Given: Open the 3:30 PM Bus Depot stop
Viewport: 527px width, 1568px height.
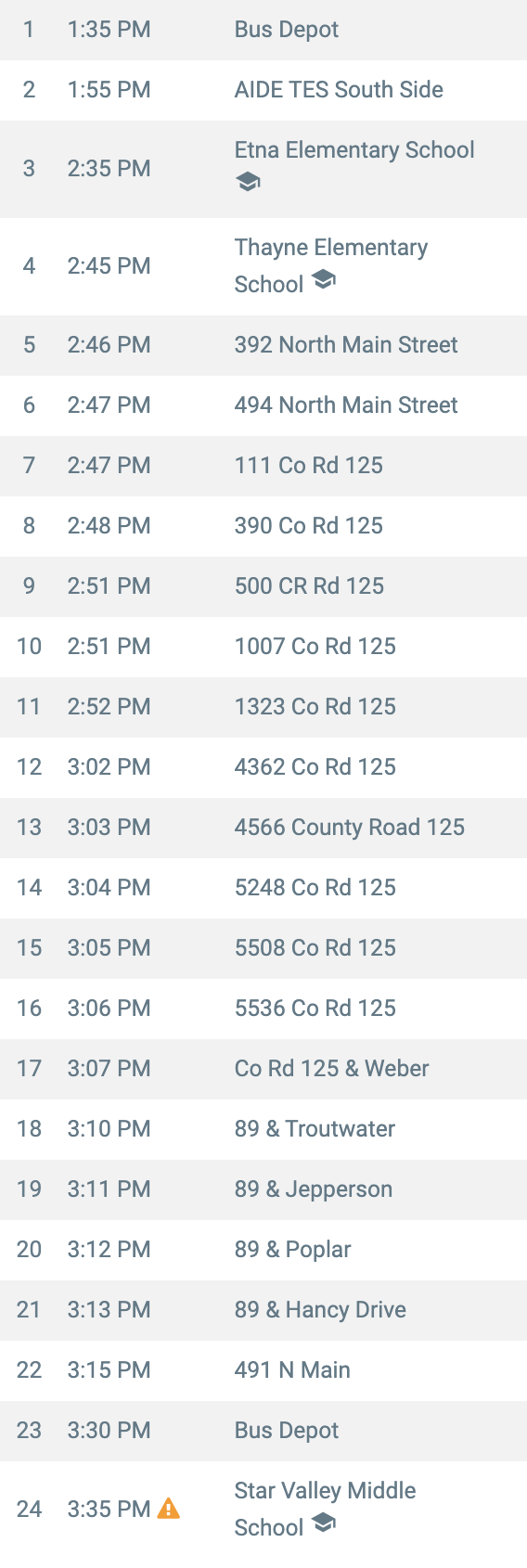Looking at the screenshot, I should coord(263,1431).
